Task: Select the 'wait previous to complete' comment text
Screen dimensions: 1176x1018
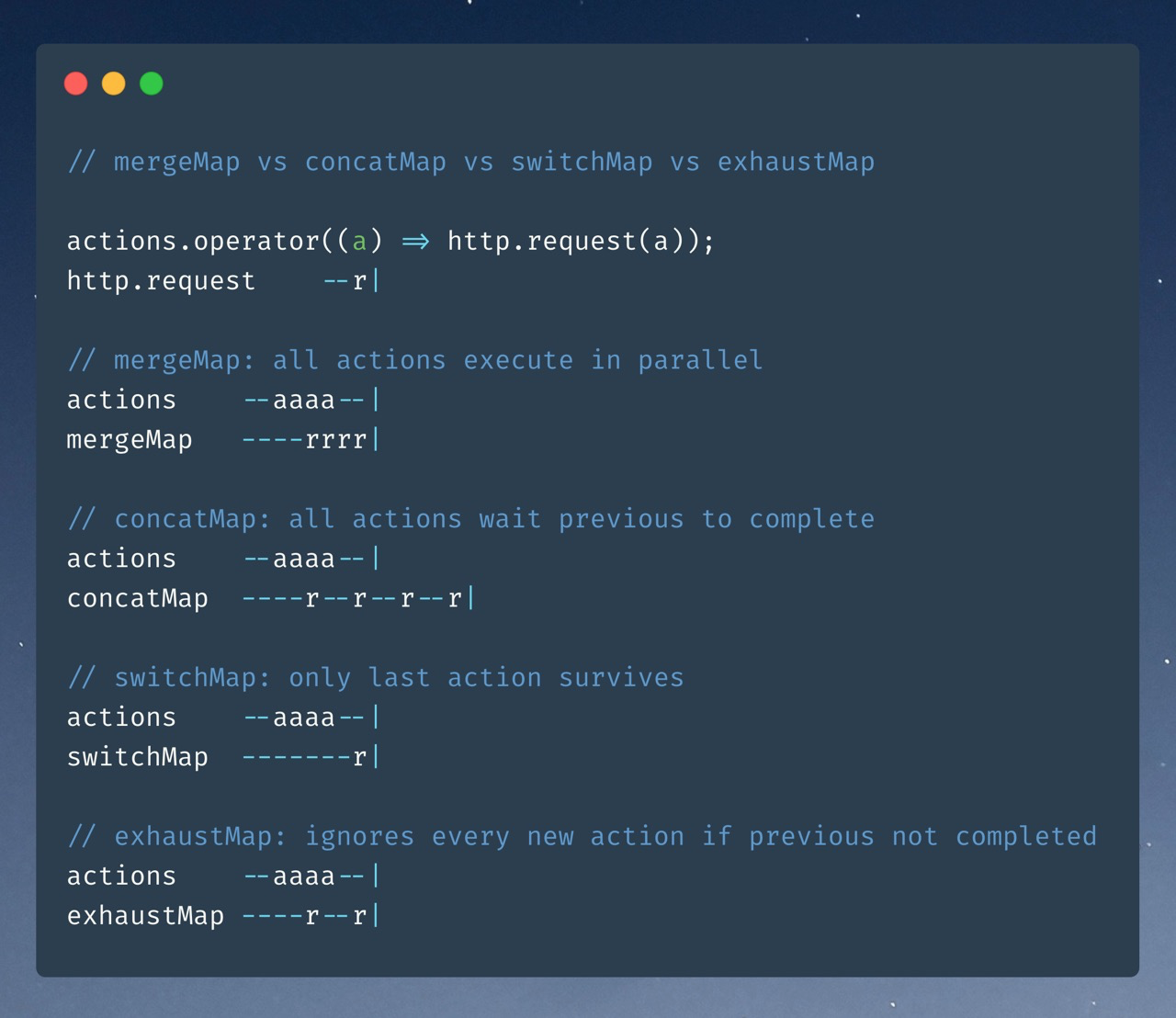Action: pyautogui.click(x=675, y=518)
